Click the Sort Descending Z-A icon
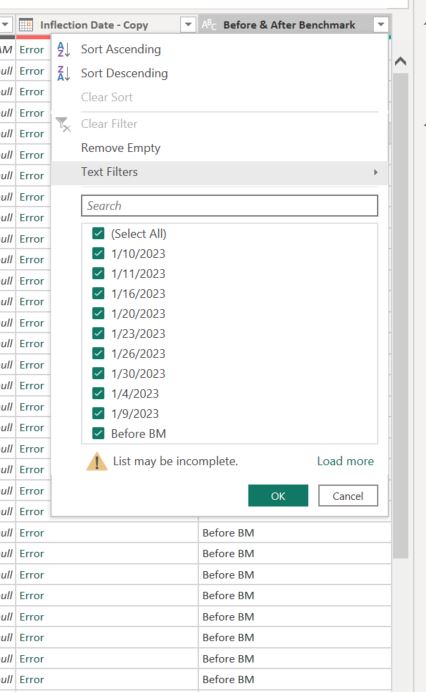 (x=64, y=73)
